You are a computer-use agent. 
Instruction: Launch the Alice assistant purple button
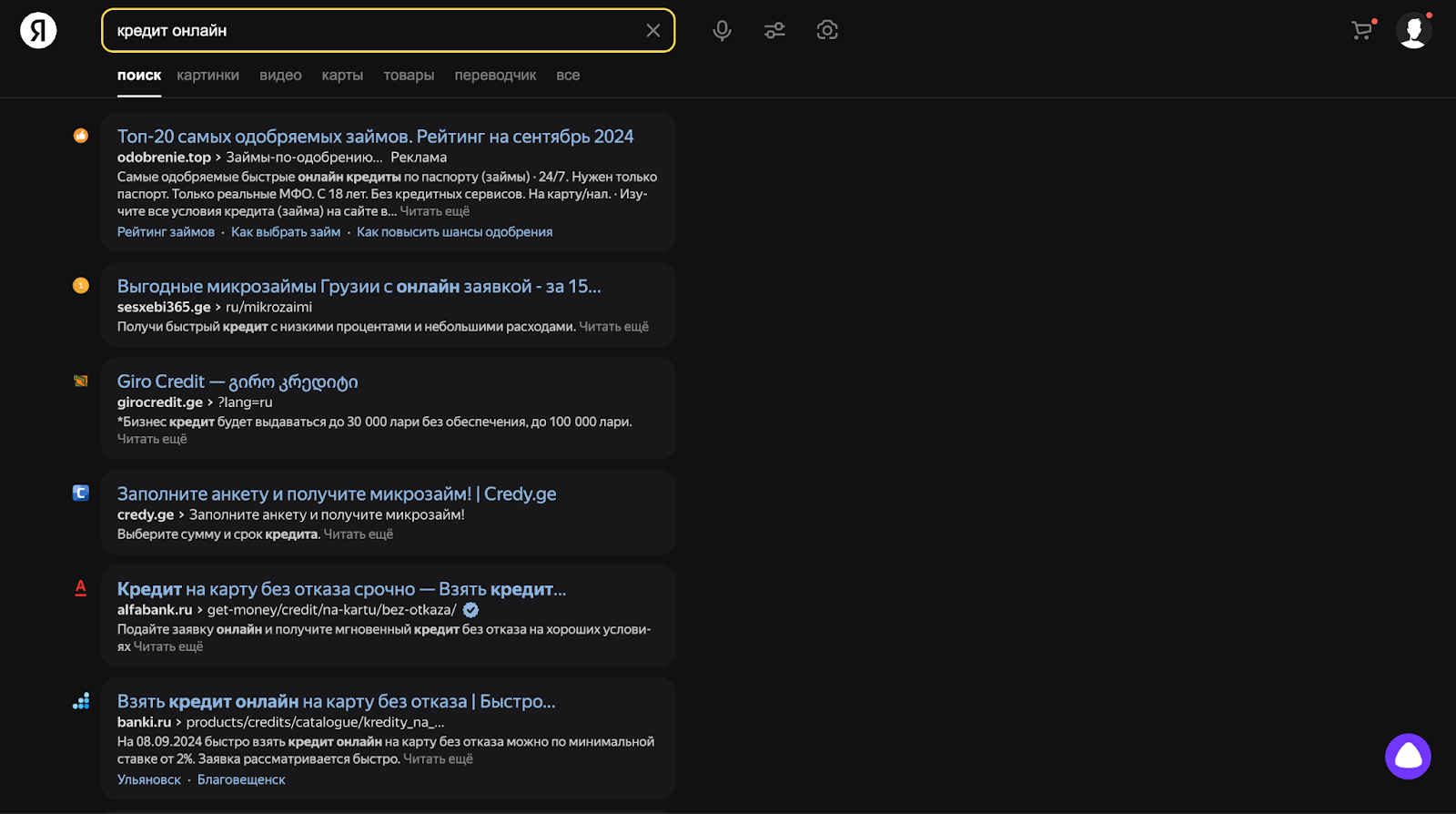coord(1408,756)
